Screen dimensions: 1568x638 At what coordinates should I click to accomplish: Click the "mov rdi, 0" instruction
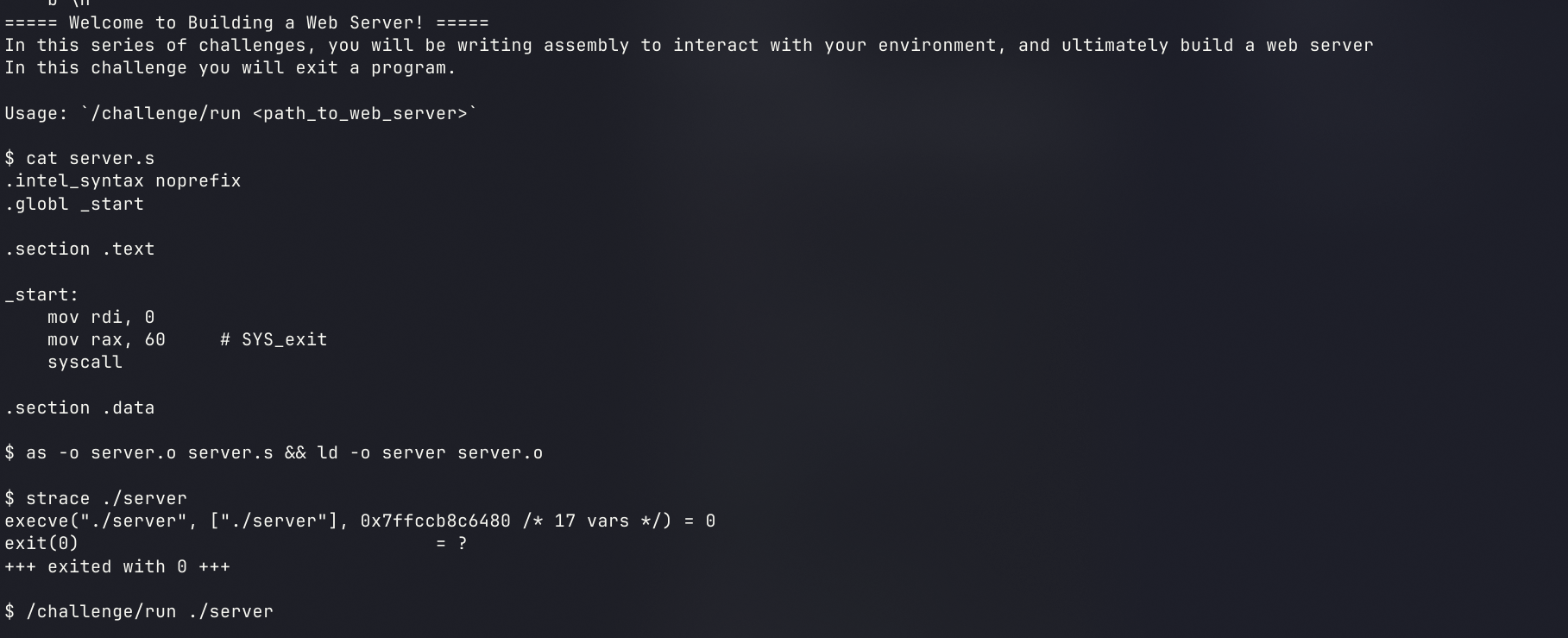coord(101,318)
